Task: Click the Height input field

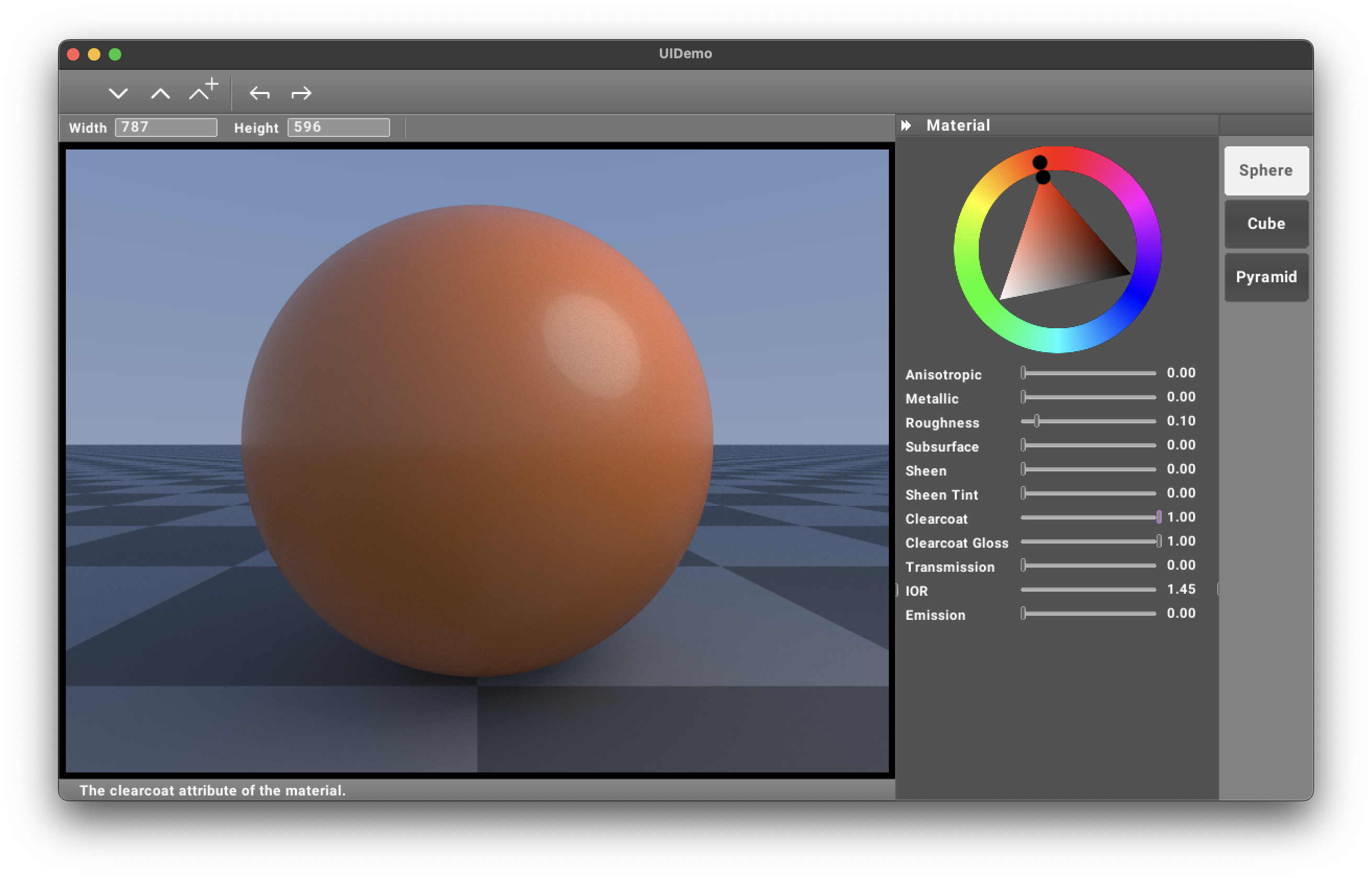Action: [338, 127]
